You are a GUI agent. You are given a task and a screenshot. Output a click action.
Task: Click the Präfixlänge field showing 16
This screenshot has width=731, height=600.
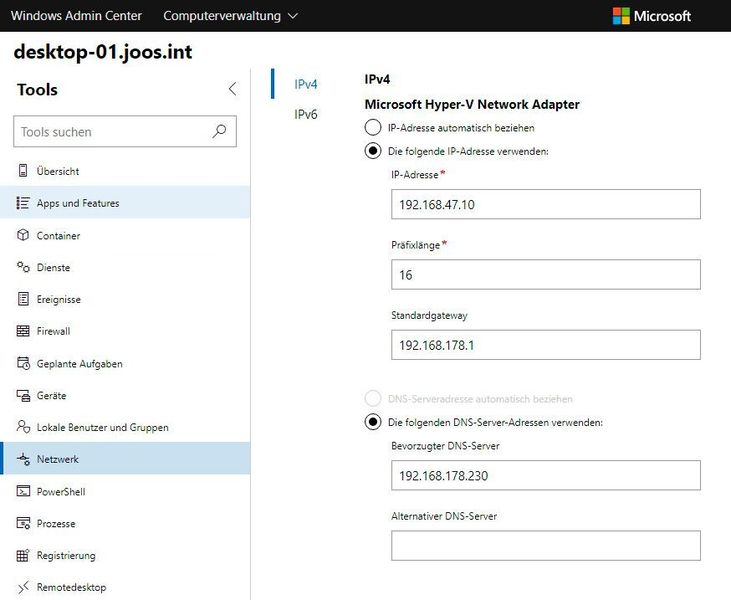tap(545, 275)
